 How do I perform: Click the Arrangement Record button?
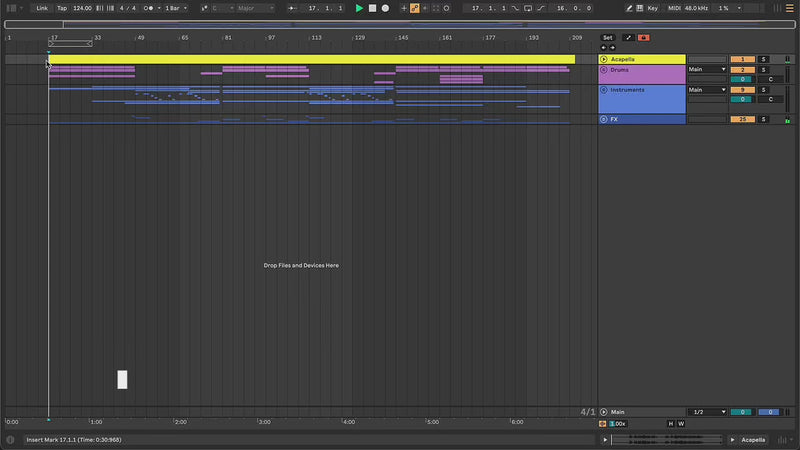(x=385, y=8)
